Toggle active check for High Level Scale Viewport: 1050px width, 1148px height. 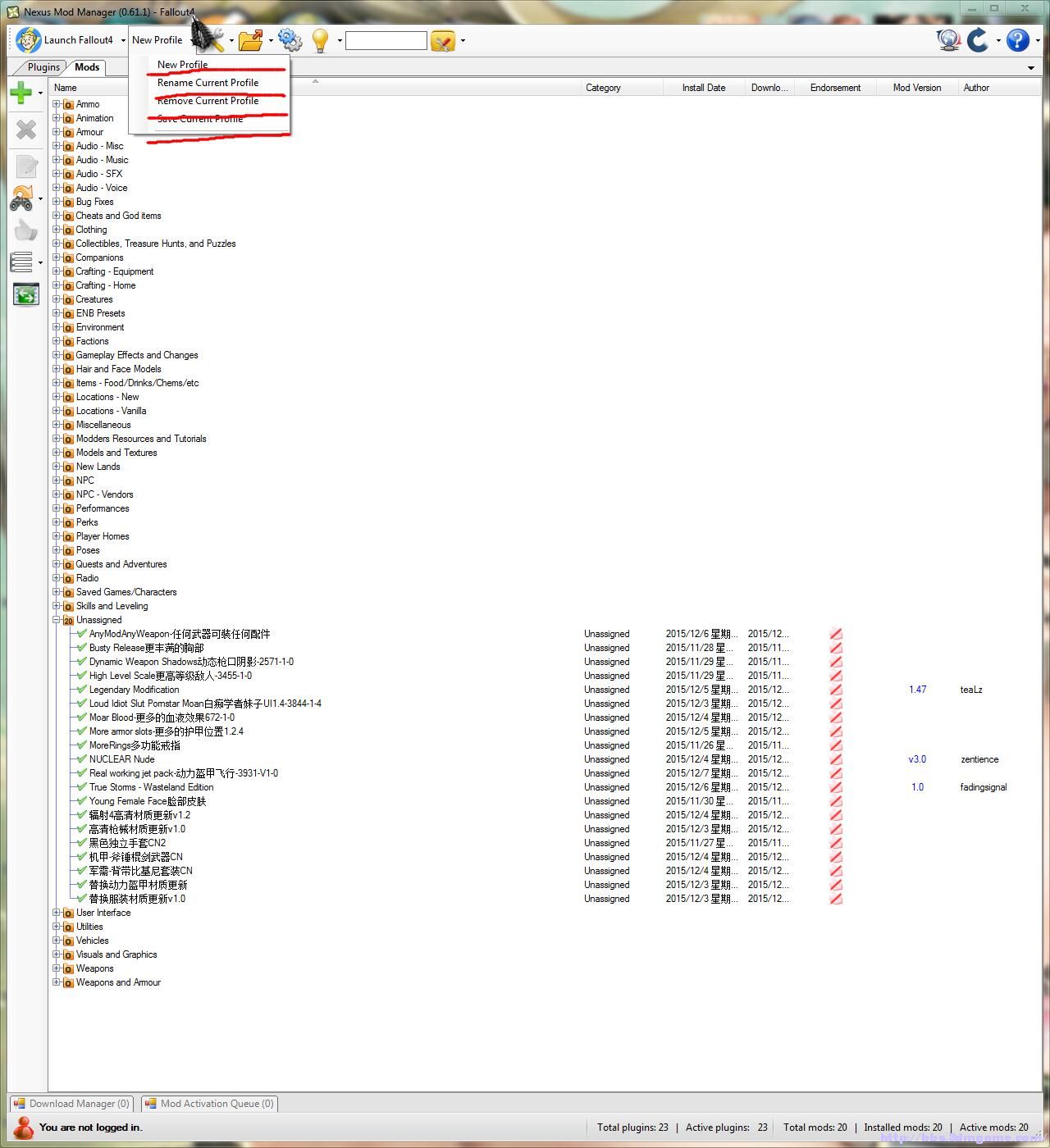tap(81, 675)
